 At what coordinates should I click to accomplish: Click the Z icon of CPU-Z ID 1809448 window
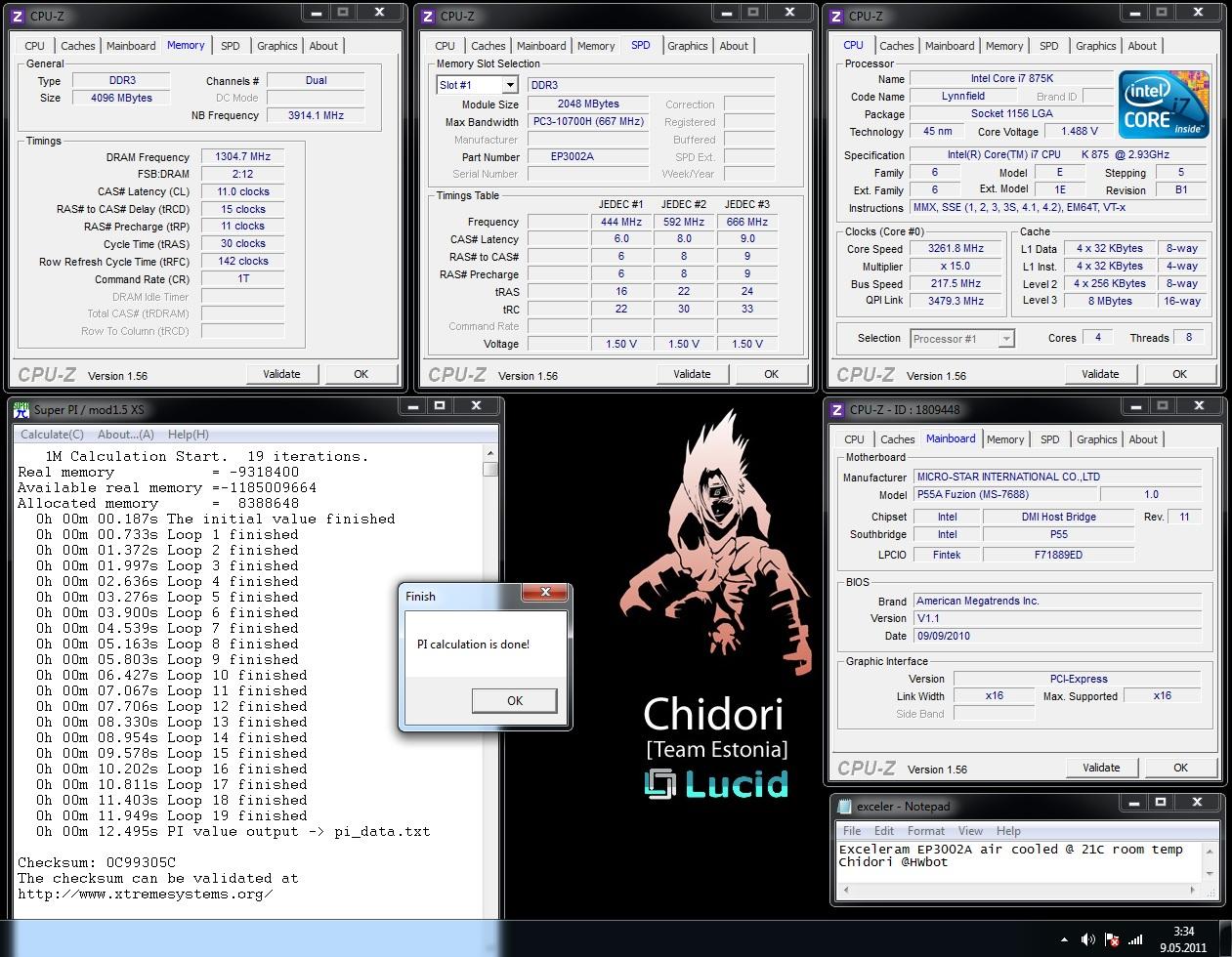point(836,410)
